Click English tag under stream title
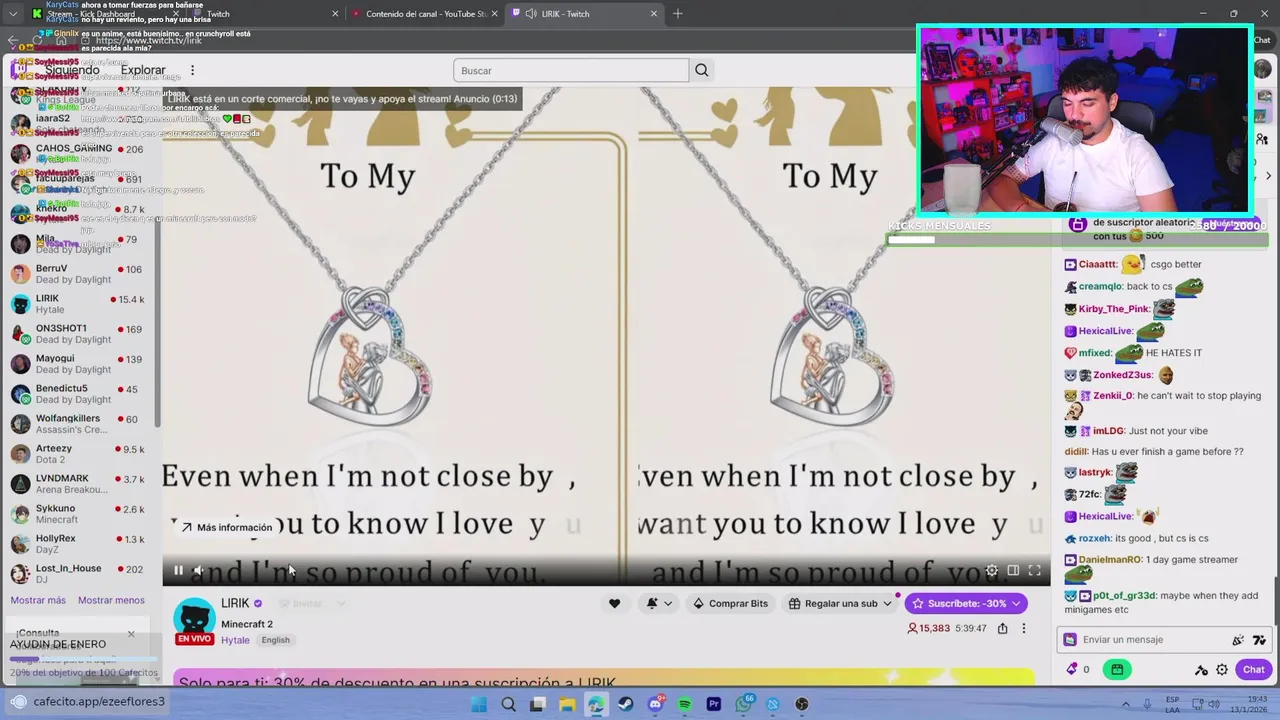This screenshot has height=720, width=1280. [275, 640]
